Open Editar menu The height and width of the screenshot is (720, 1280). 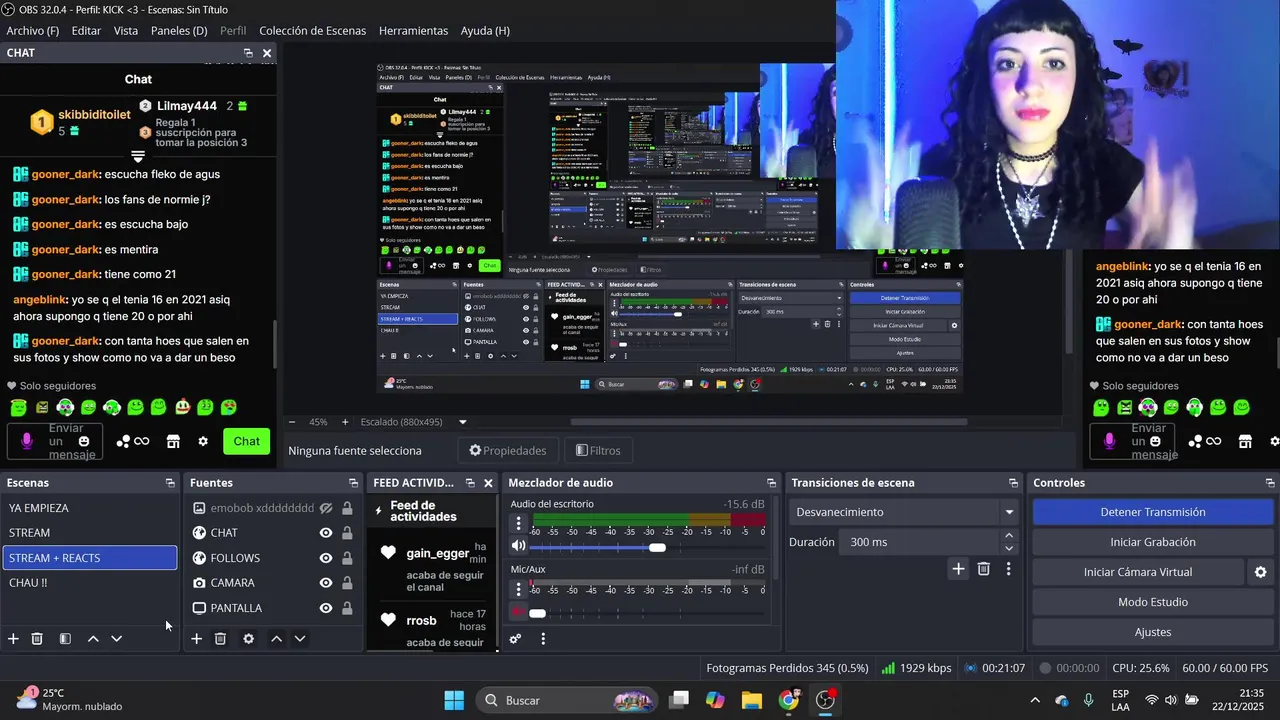(x=86, y=30)
